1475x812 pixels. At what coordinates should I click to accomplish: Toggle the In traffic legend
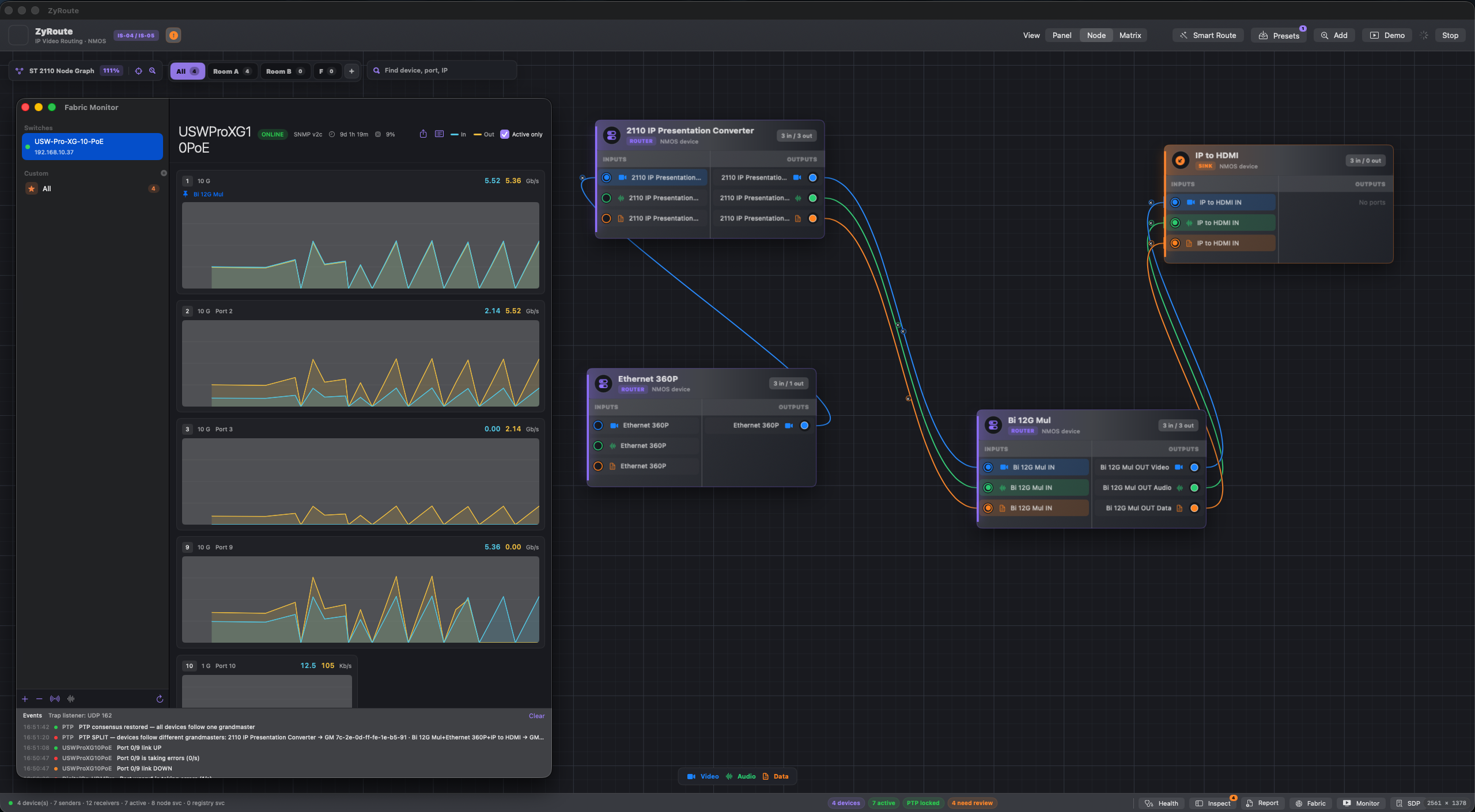click(x=458, y=134)
